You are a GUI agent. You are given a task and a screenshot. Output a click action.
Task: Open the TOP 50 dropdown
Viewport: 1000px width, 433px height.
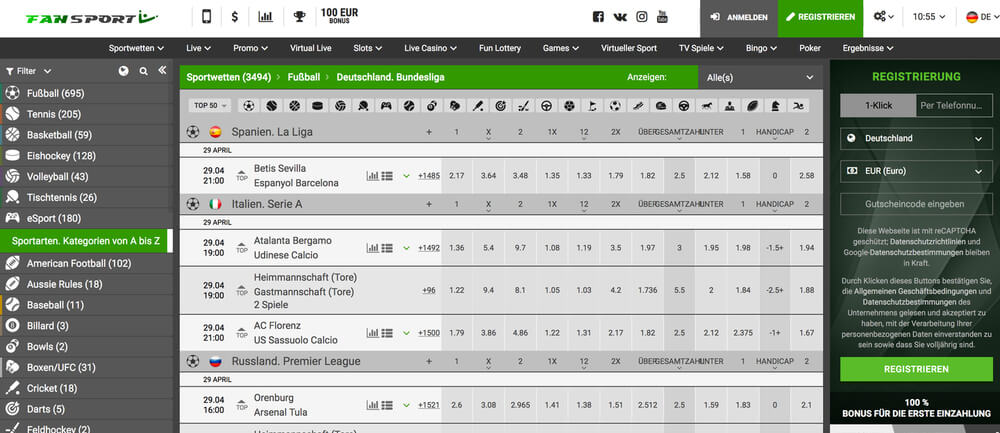point(212,106)
